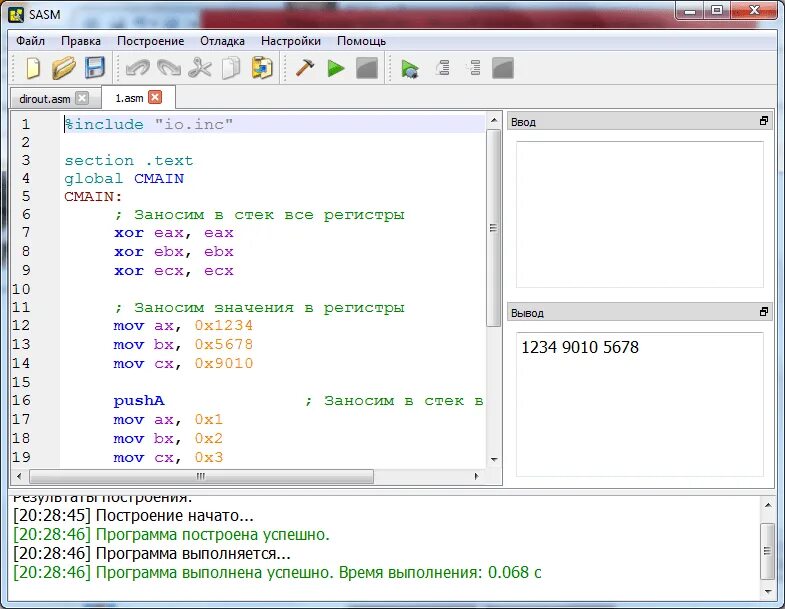Click the pushA instruction
The image size is (785, 609).
pyautogui.click(x=139, y=401)
